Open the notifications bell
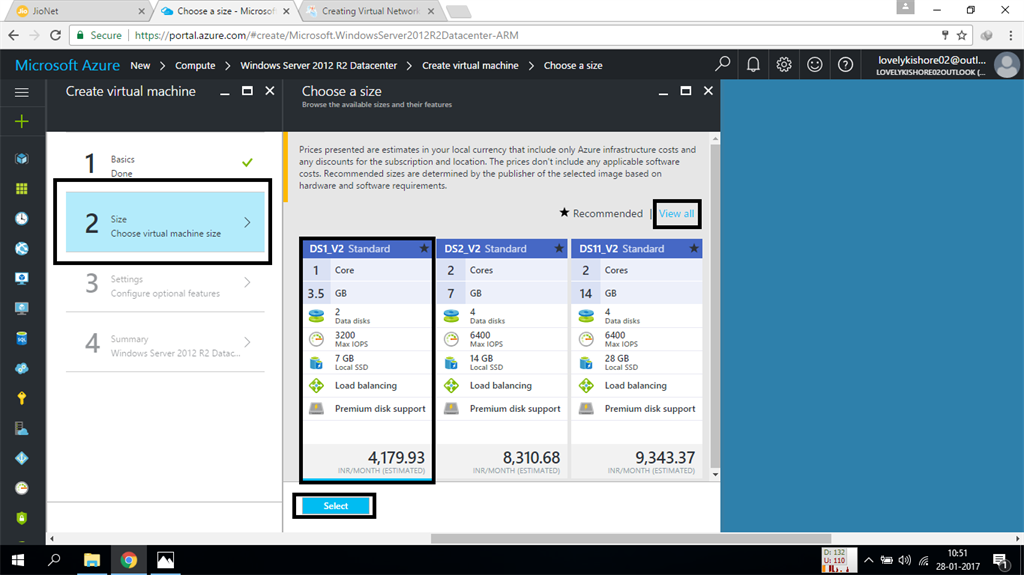Viewport: 1024px width, 575px height. click(753, 64)
